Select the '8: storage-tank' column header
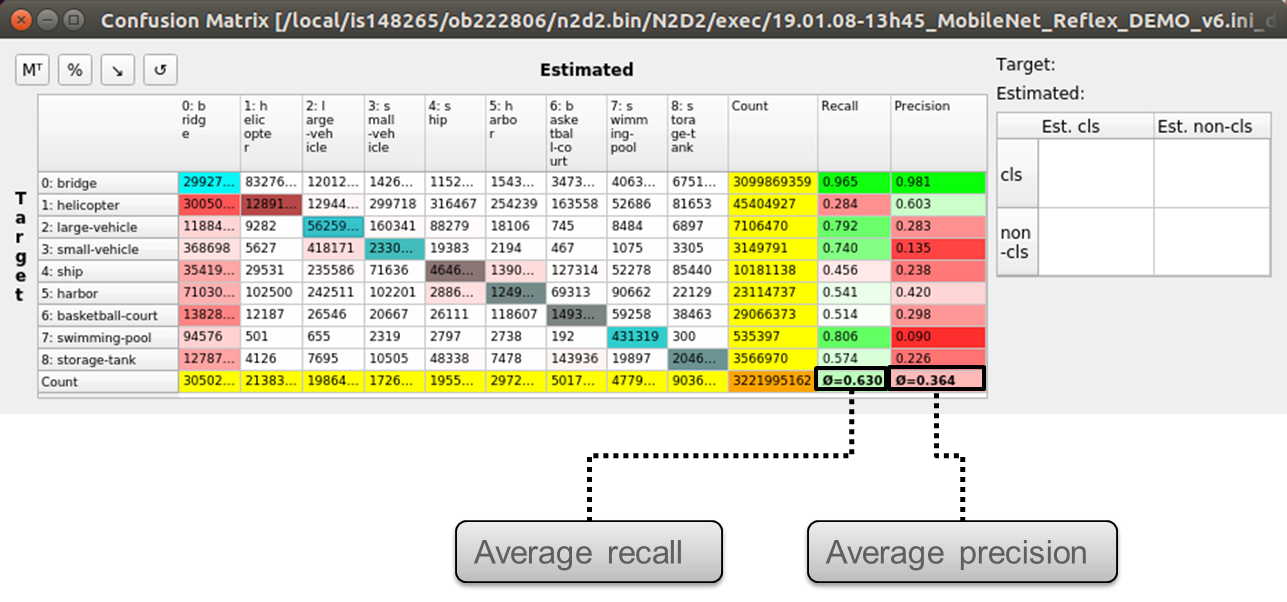Viewport: 1287px width, 602px height. [x=697, y=133]
